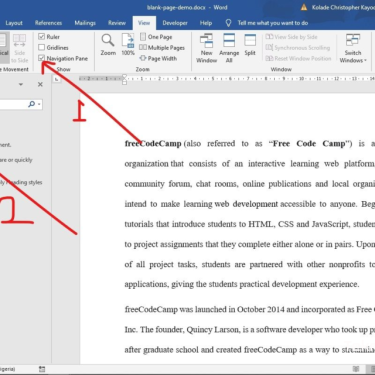Click the status bar view mode icon

pyautogui.click(x=356, y=369)
